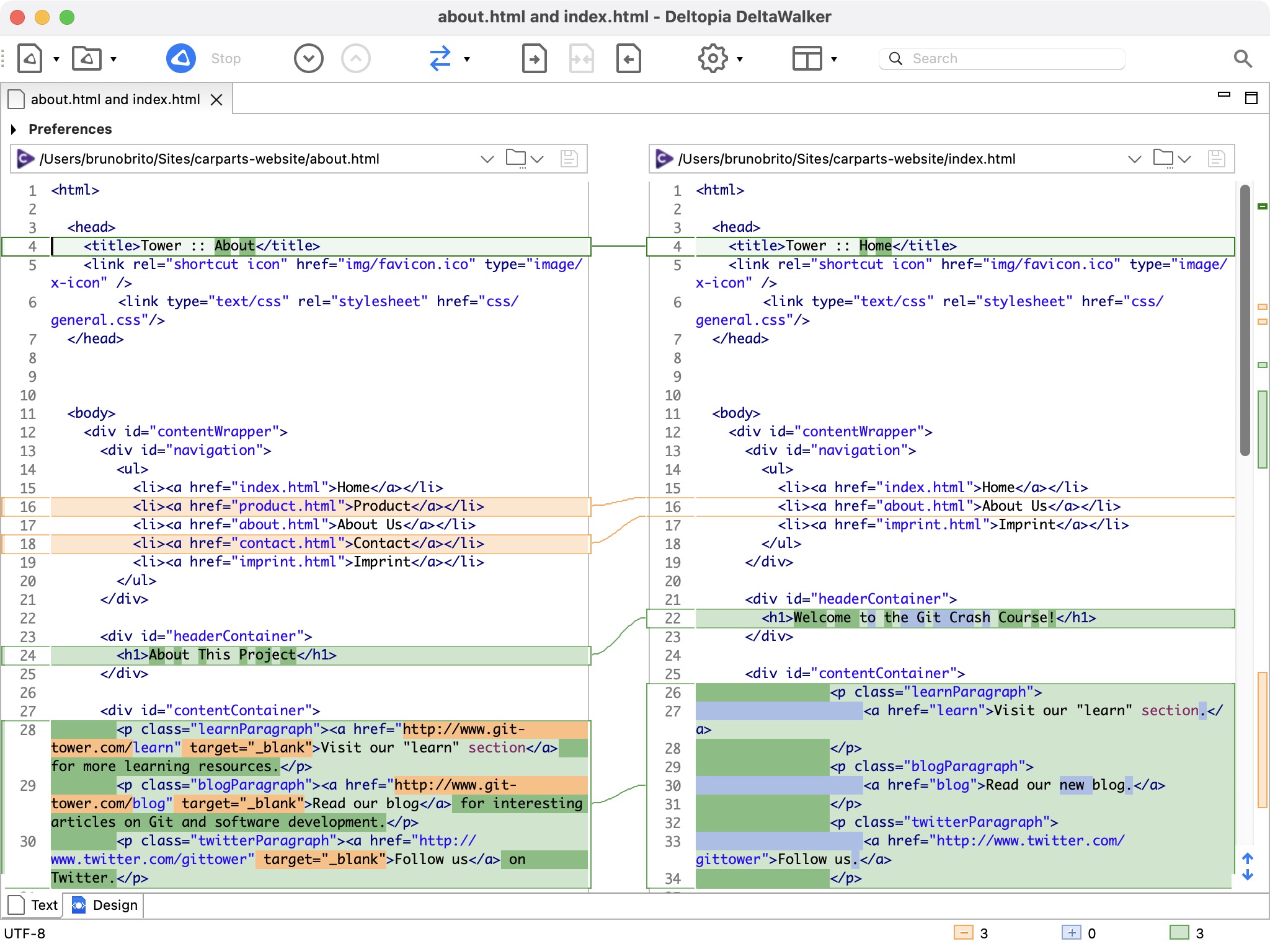Open the layout options dropdown
This screenshot has height=952, width=1270.
(x=834, y=59)
